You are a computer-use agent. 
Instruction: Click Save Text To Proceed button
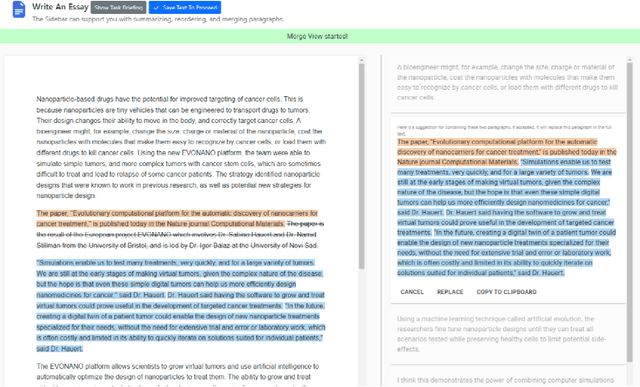(x=185, y=7)
